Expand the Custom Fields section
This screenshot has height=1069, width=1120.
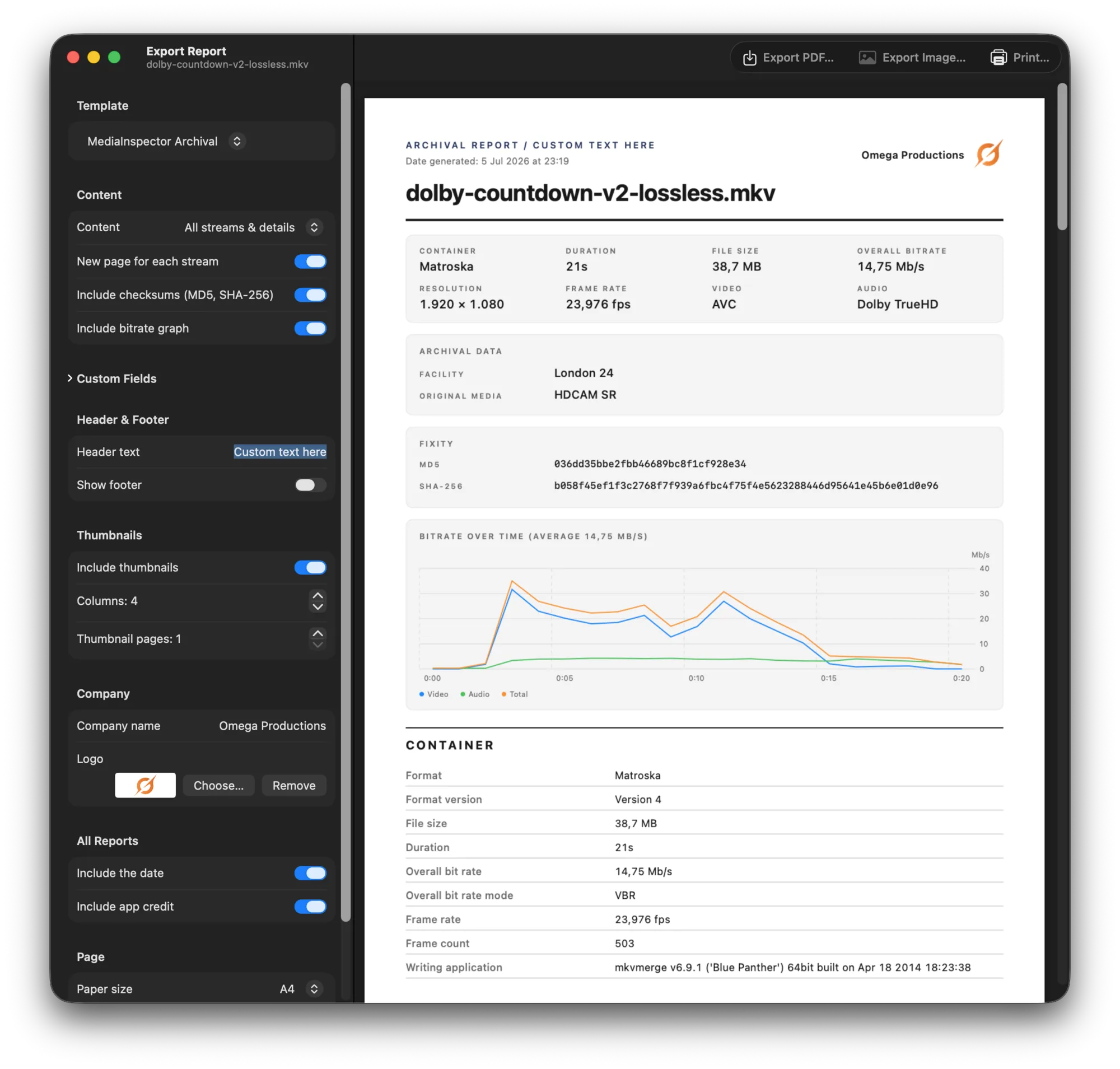pos(69,379)
